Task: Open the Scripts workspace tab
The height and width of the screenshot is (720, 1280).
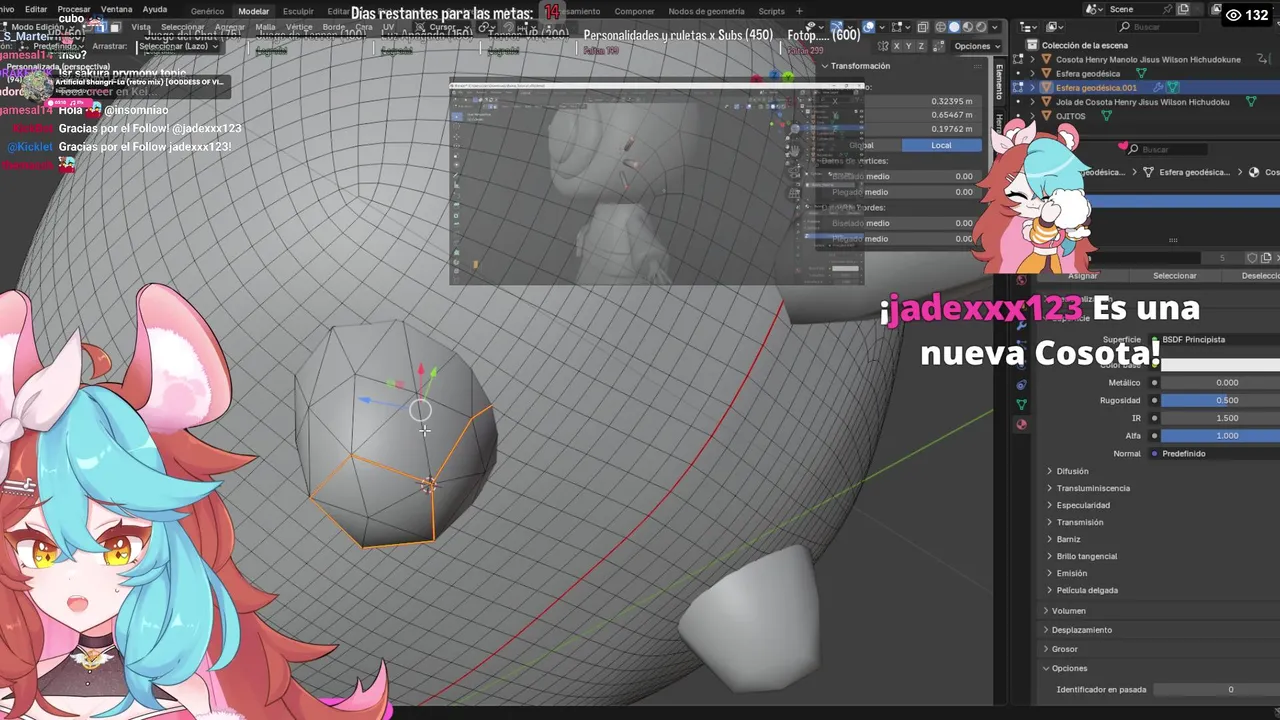Action: pos(771,11)
